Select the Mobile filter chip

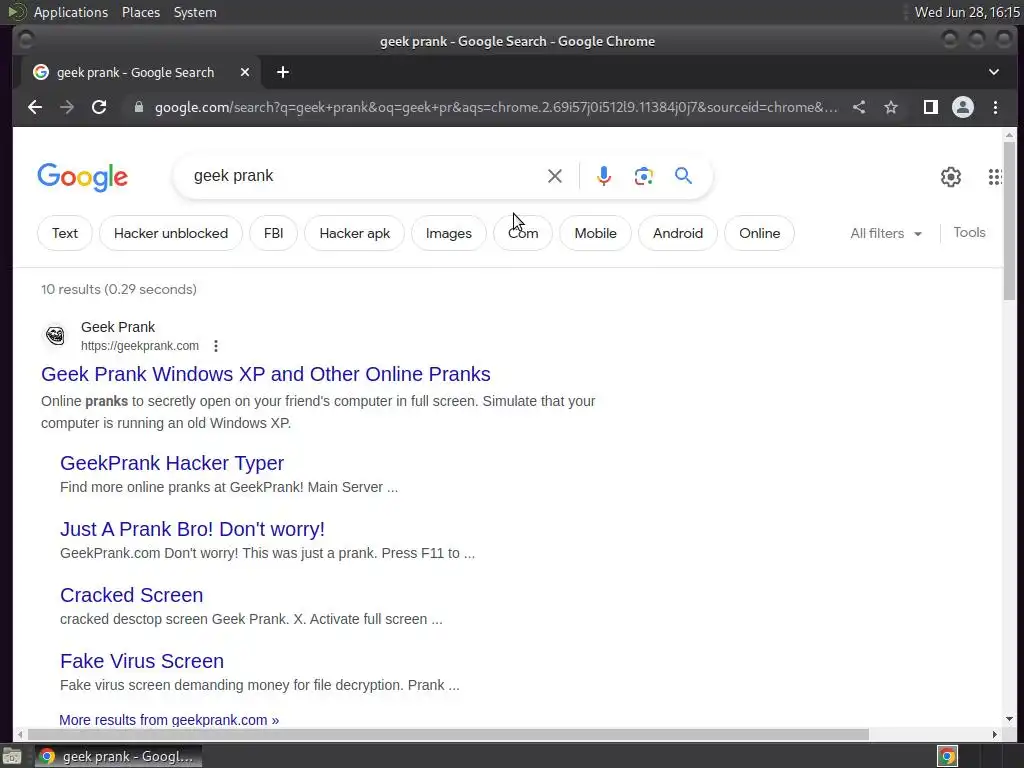[595, 233]
